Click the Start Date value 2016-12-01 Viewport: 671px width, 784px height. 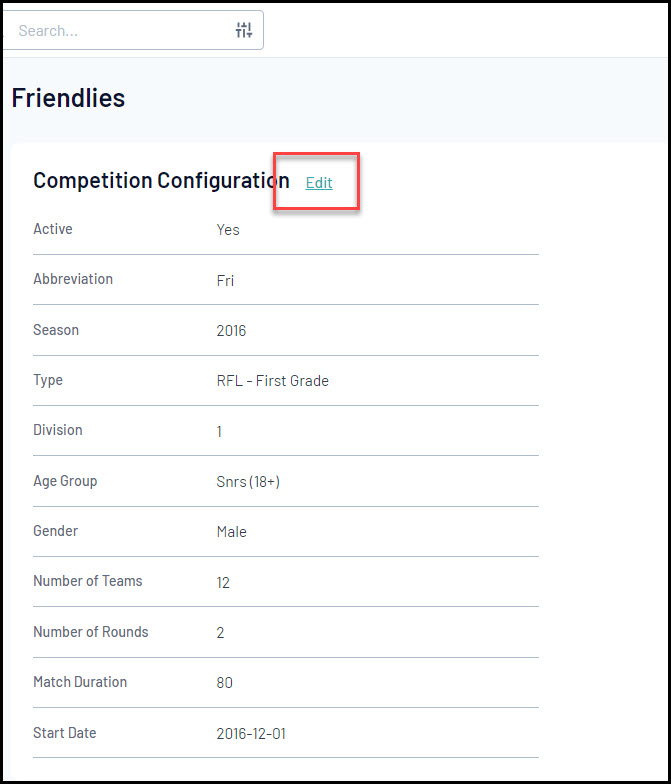pyautogui.click(x=251, y=734)
